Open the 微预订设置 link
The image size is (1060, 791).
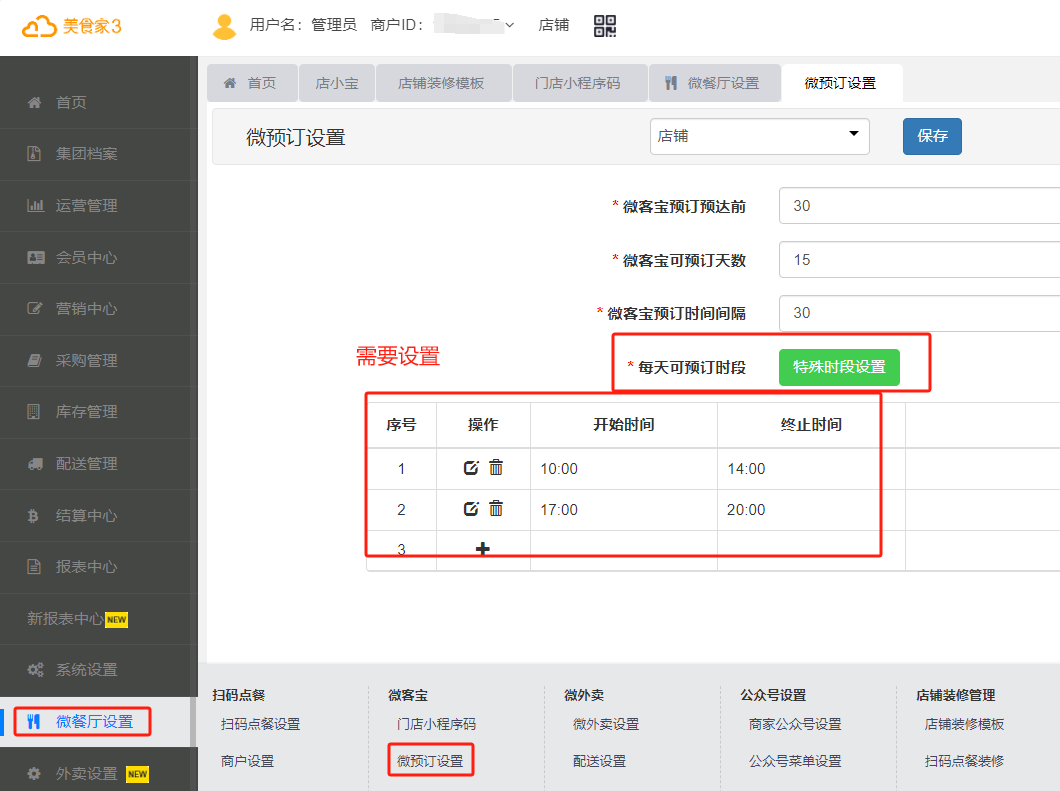(430, 761)
